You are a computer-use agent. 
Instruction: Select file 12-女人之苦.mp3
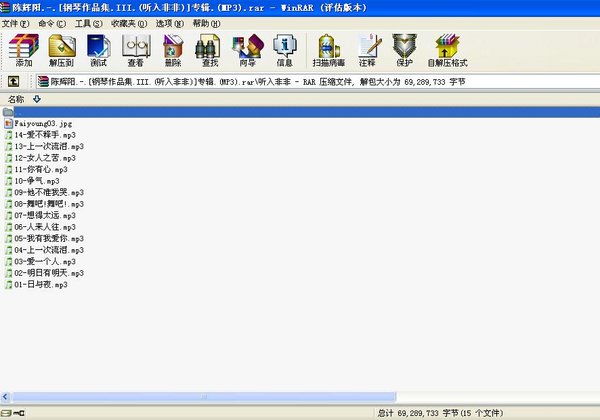click(x=45, y=158)
